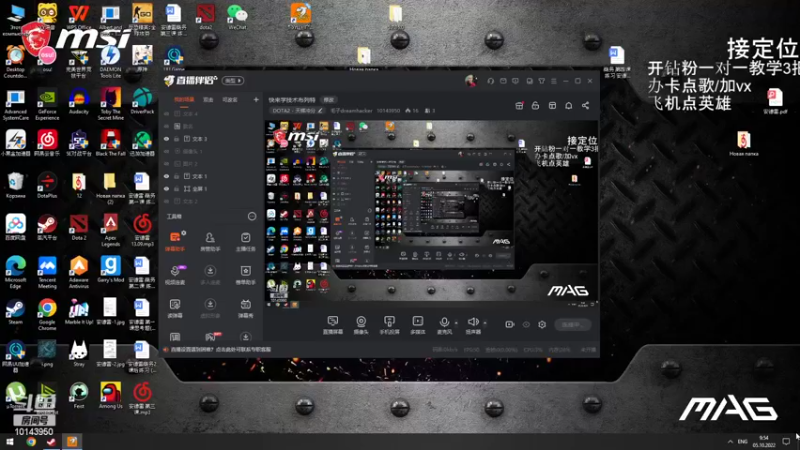Click the record video camera icon
The width and height of the screenshot is (800, 450).
pos(509,324)
